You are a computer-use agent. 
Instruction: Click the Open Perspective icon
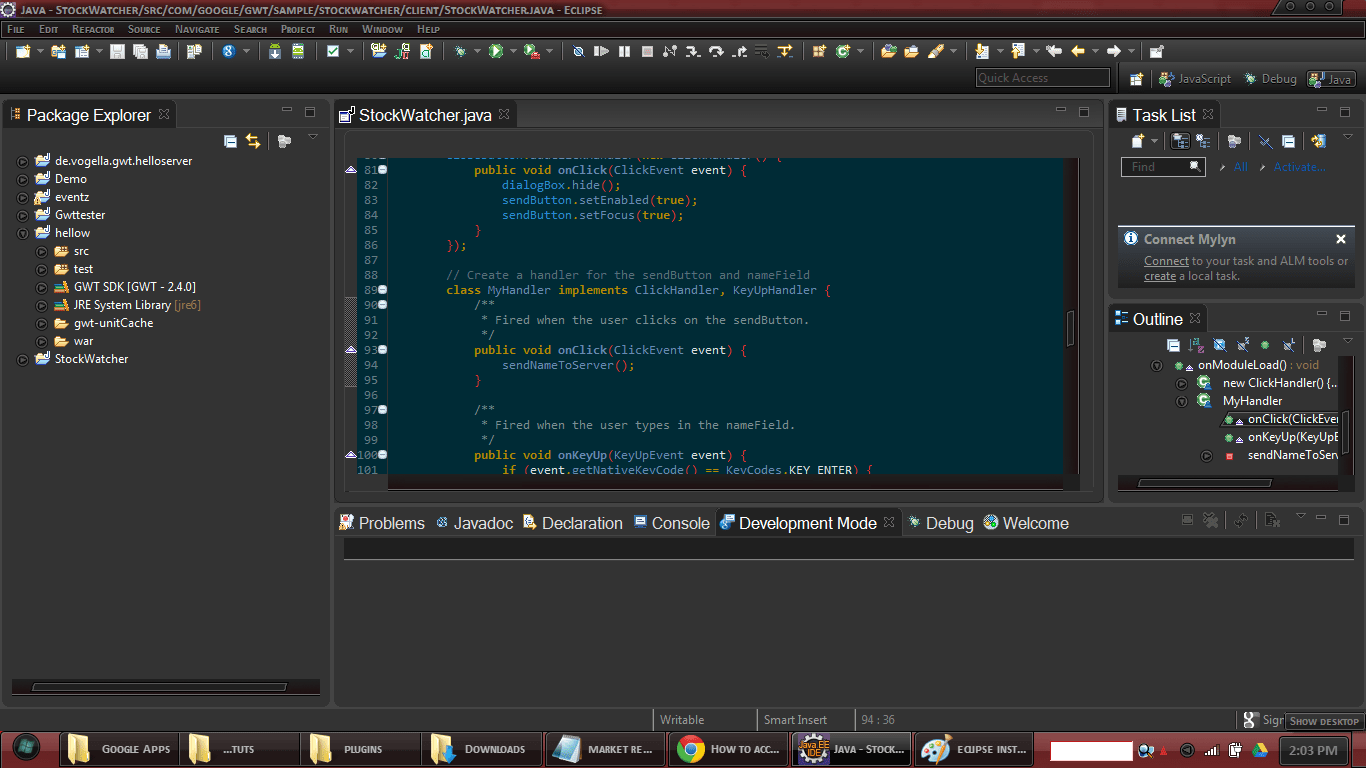(1136, 79)
